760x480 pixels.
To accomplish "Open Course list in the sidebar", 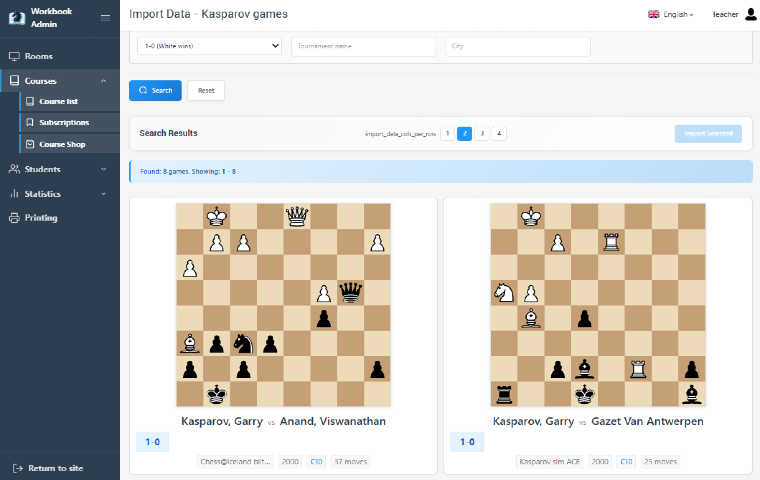I will (58, 101).
